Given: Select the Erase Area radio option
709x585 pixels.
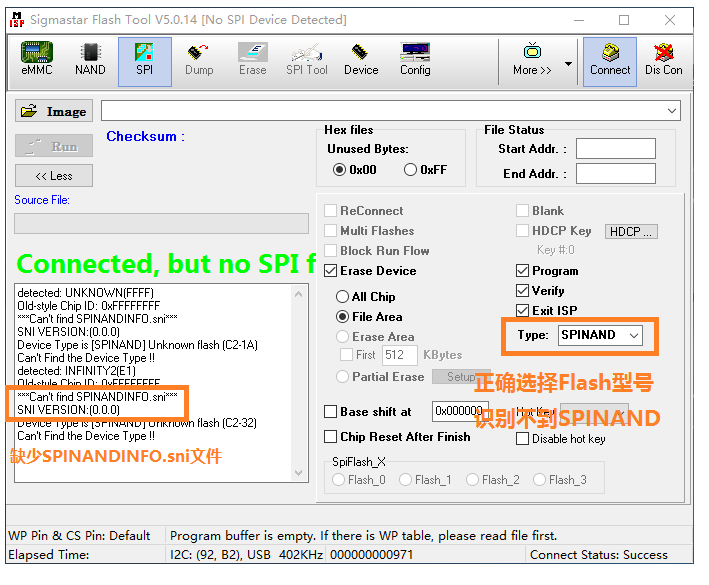Looking at the screenshot, I should pyautogui.click(x=342, y=337).
